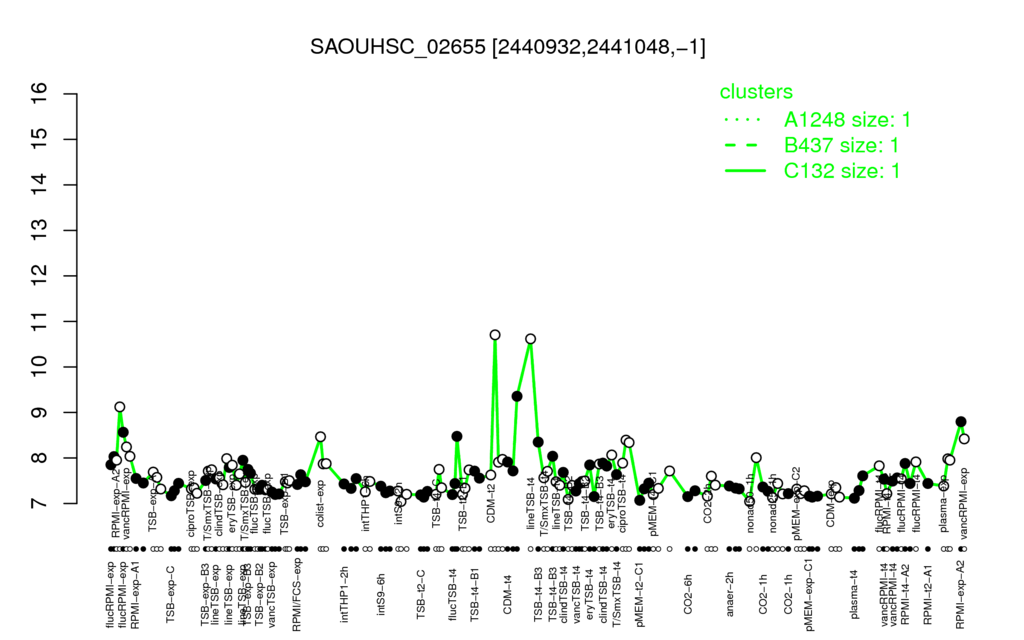Screen dimensions: 1024x640
Task: Click the 'colist-exp' axis label
Action: tap(321, 504)
